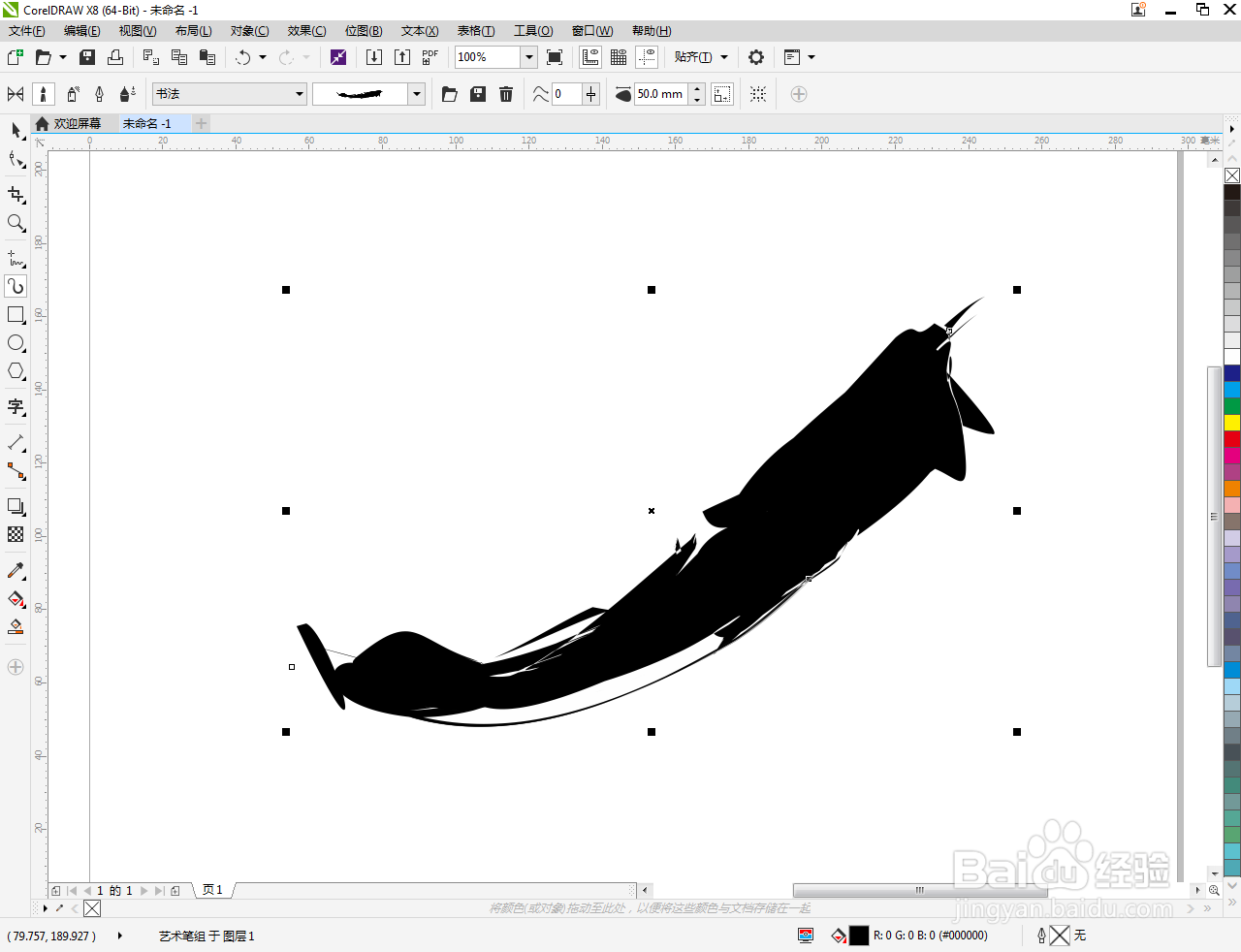Switch artistic media to Brush mode
Viewport: 1241px width, 952px height.
44,94
